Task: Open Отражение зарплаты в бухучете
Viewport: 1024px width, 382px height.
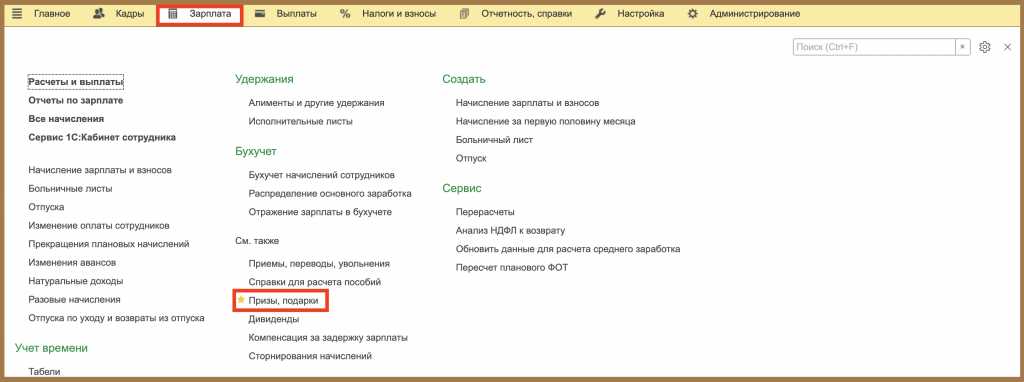Action: (321, 212)
